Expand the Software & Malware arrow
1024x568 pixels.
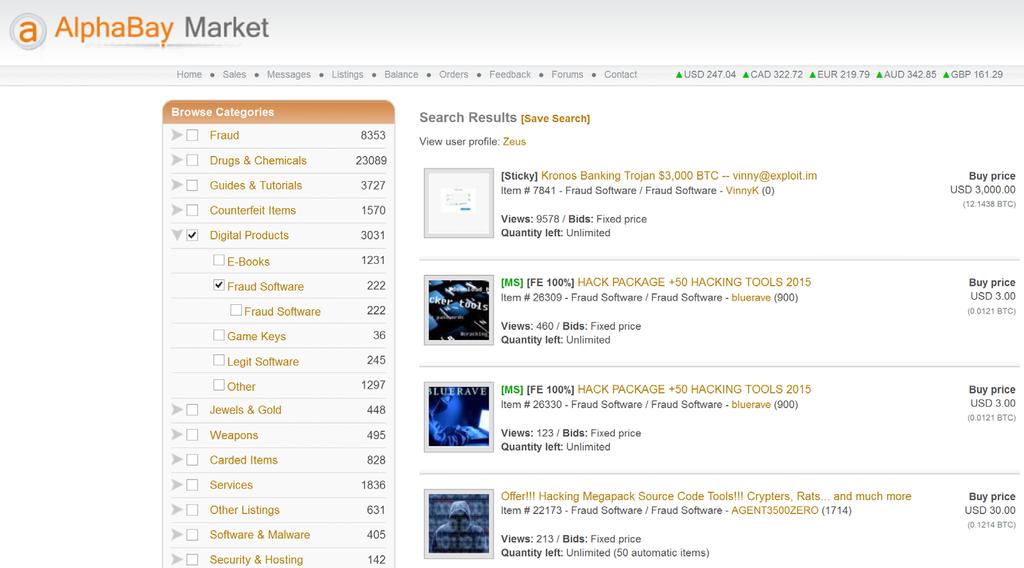(176, 535)
